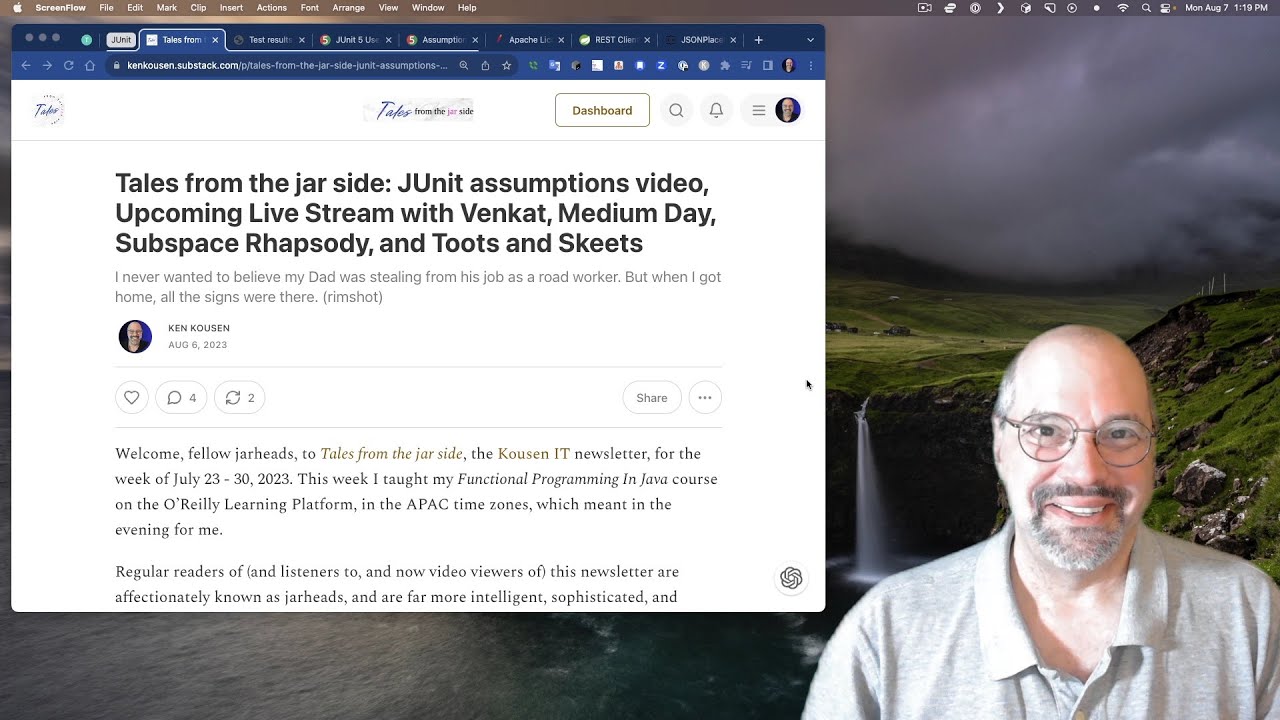This screenshot has height=720, width=1280.
Task: Go forward in browser
Action: point(47,65)
